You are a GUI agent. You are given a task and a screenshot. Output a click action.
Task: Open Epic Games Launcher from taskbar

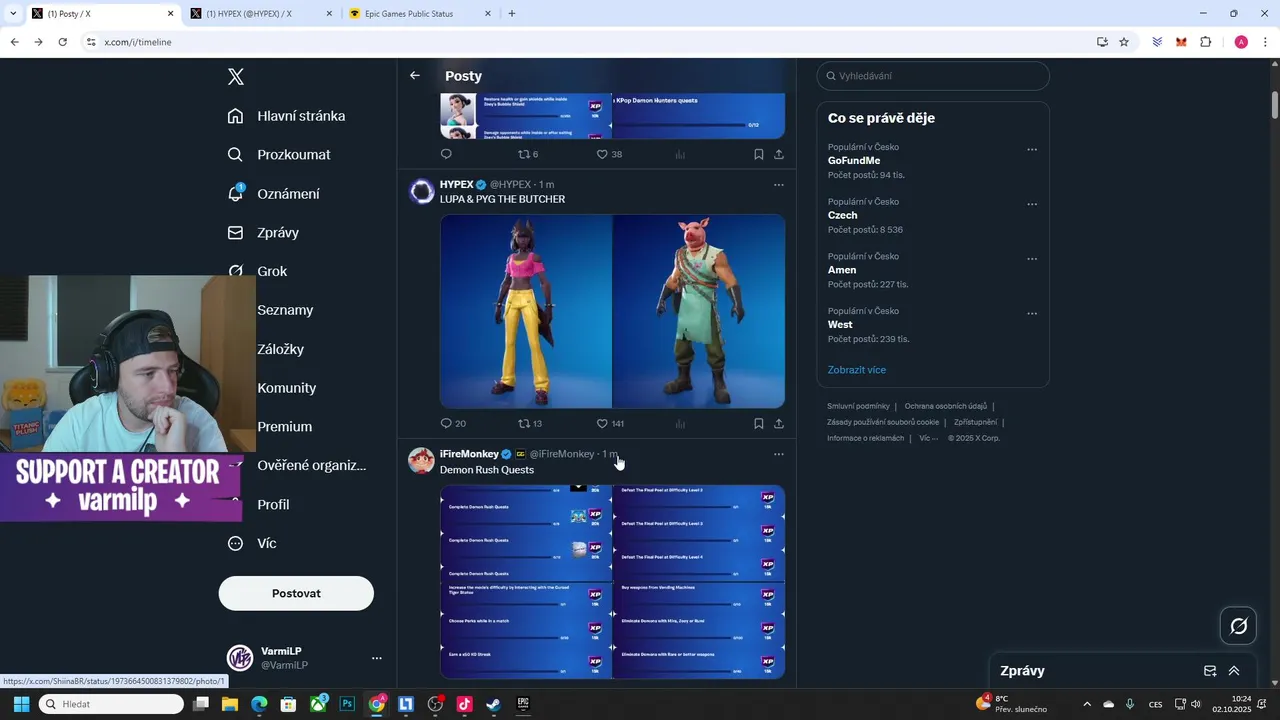pos(522,704)
